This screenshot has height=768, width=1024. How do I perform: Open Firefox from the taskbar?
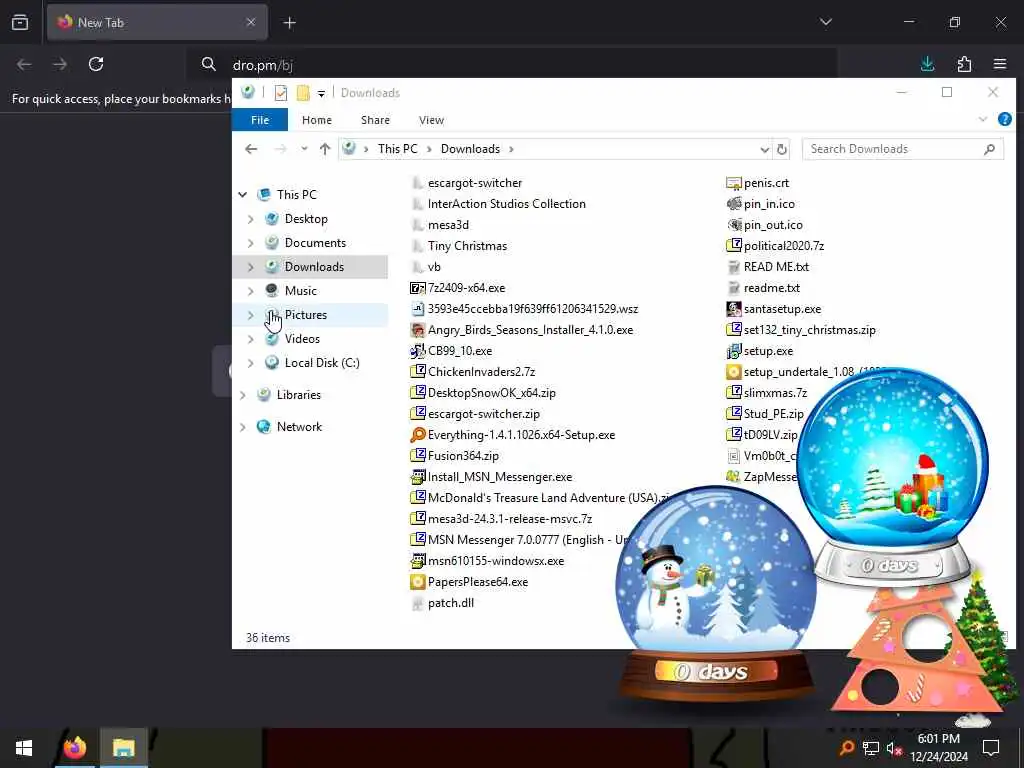[x=74, y=748]
